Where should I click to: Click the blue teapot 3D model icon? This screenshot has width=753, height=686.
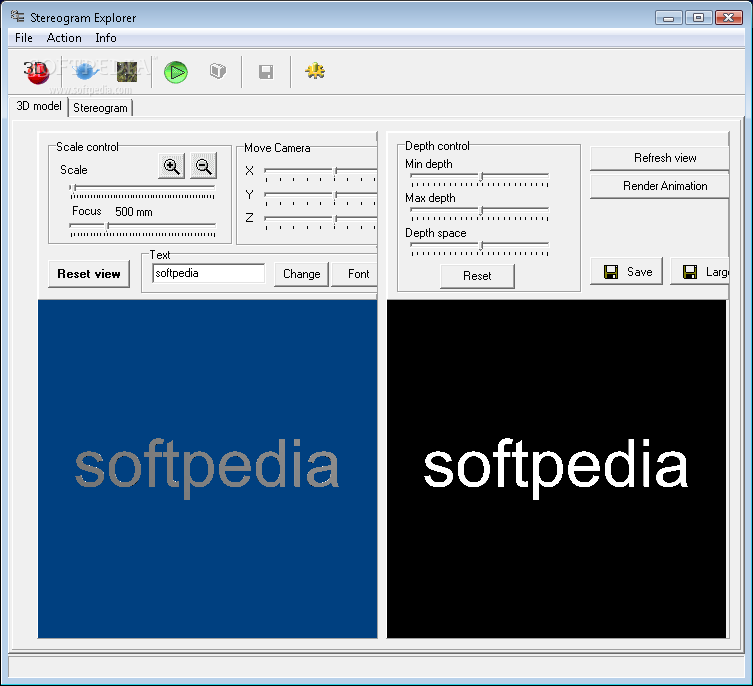pyautogui.click(x=85, y=71)
